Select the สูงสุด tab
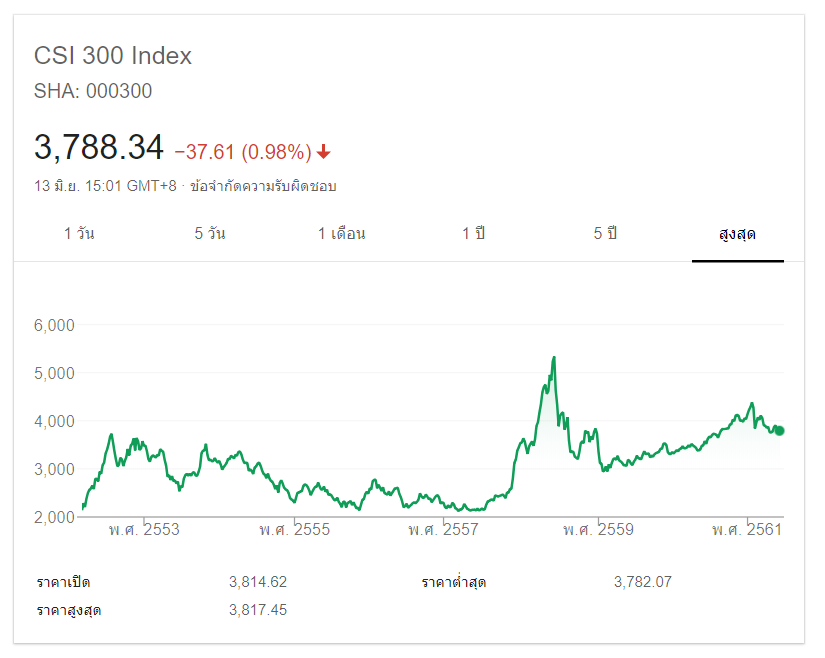Screen dimensions: 825x658 click(x=737, y=234)
